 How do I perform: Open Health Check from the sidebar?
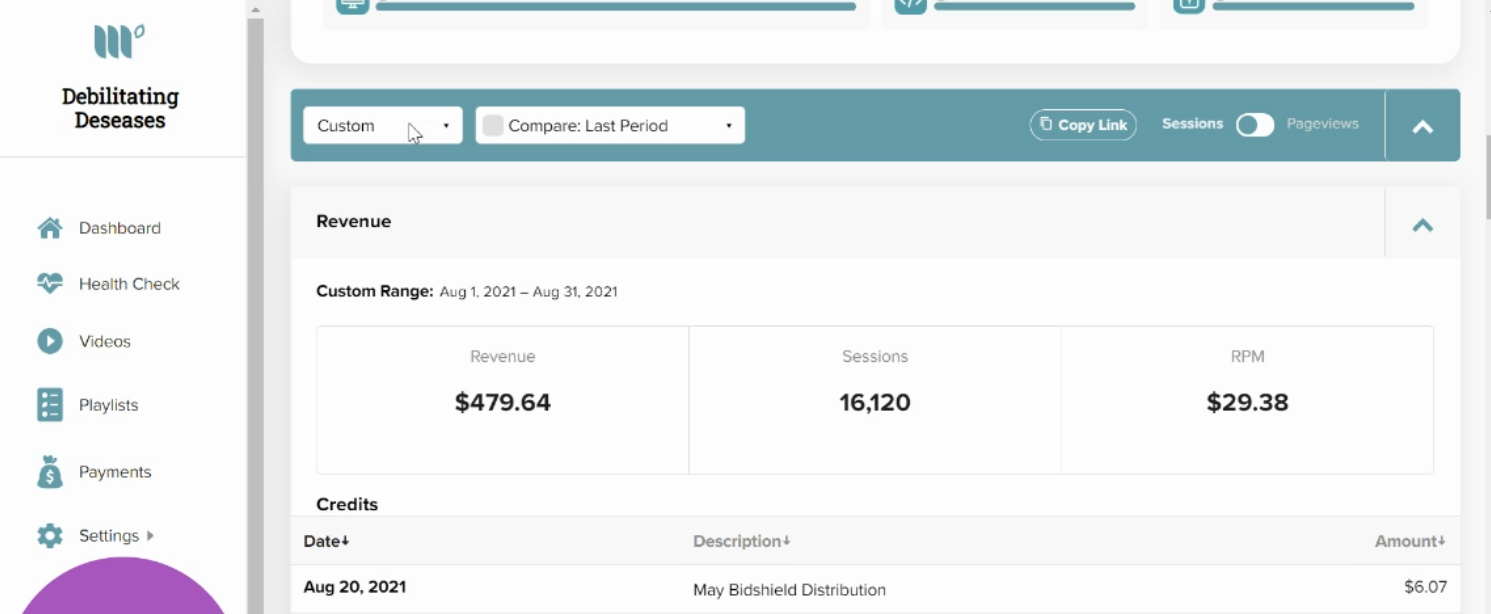pos(129,284)
